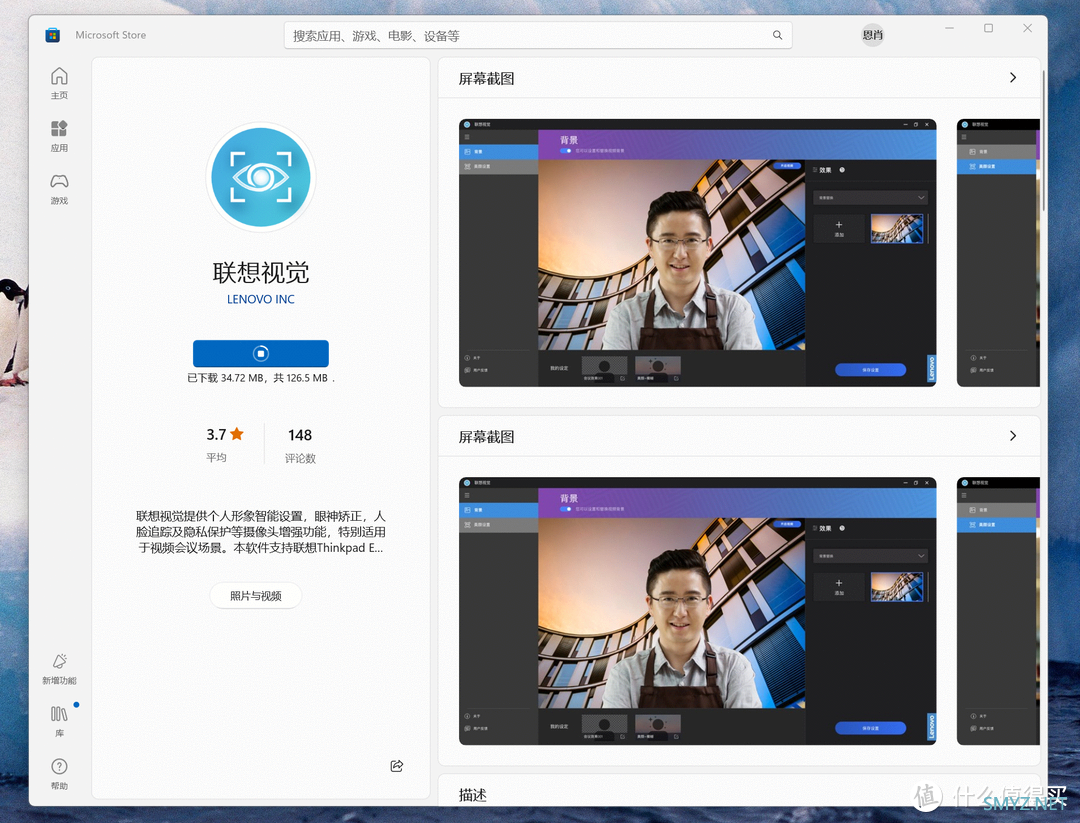
Task: Click the 3.7 average rating
Action: click(216, 435)
